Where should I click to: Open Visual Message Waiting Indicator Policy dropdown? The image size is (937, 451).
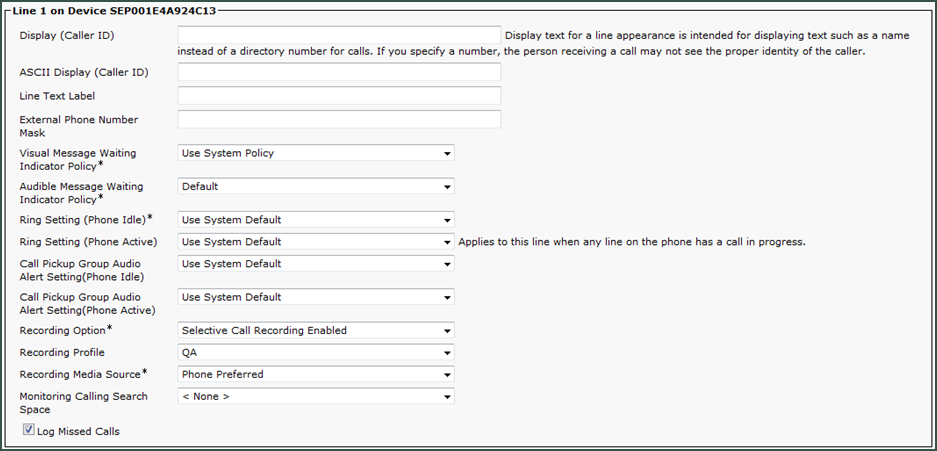[x=316, y=153]
